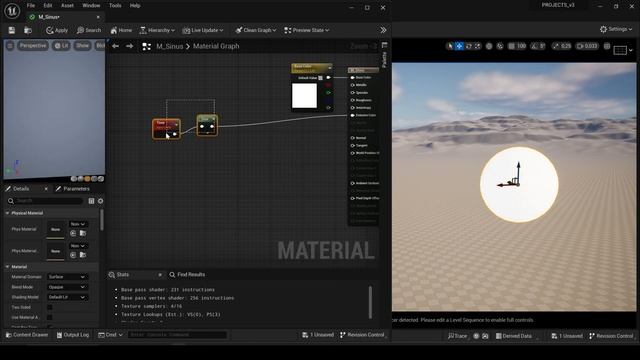Screen dimensions: 640x360
Task: Open the Shading Model Default Lit dropdown
Action: (x=67, y=297)
